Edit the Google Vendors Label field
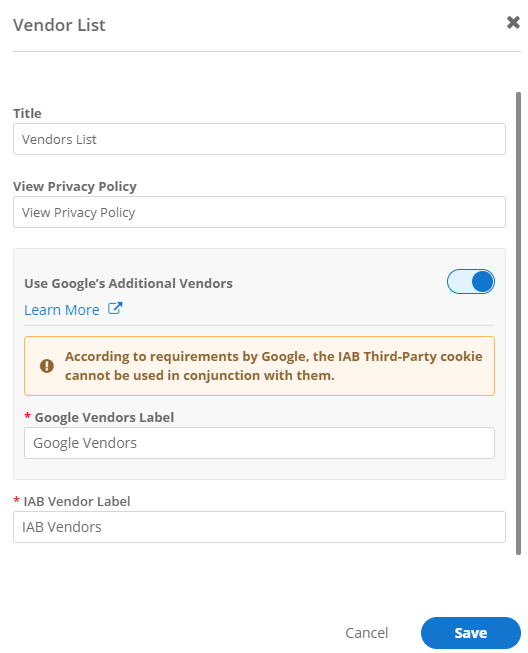This screenshot has width=528, height=653. [259, 443]
